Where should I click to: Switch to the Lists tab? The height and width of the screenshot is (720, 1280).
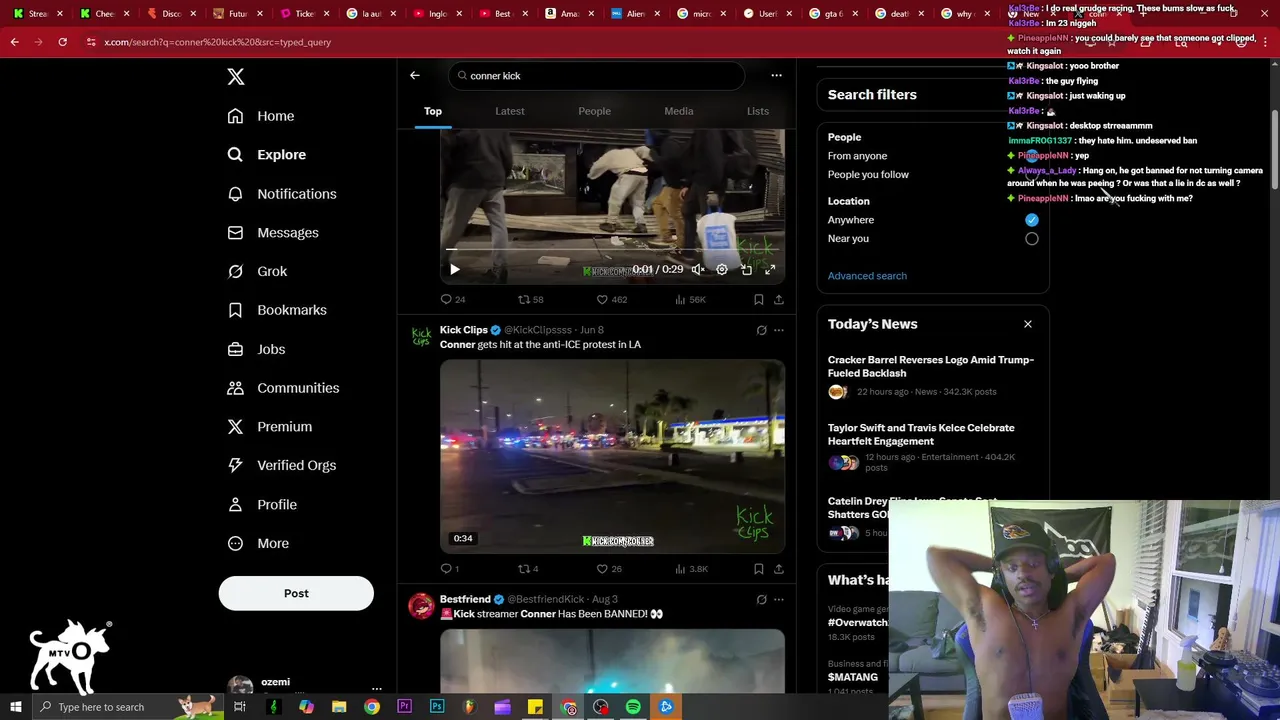[758, 111]
